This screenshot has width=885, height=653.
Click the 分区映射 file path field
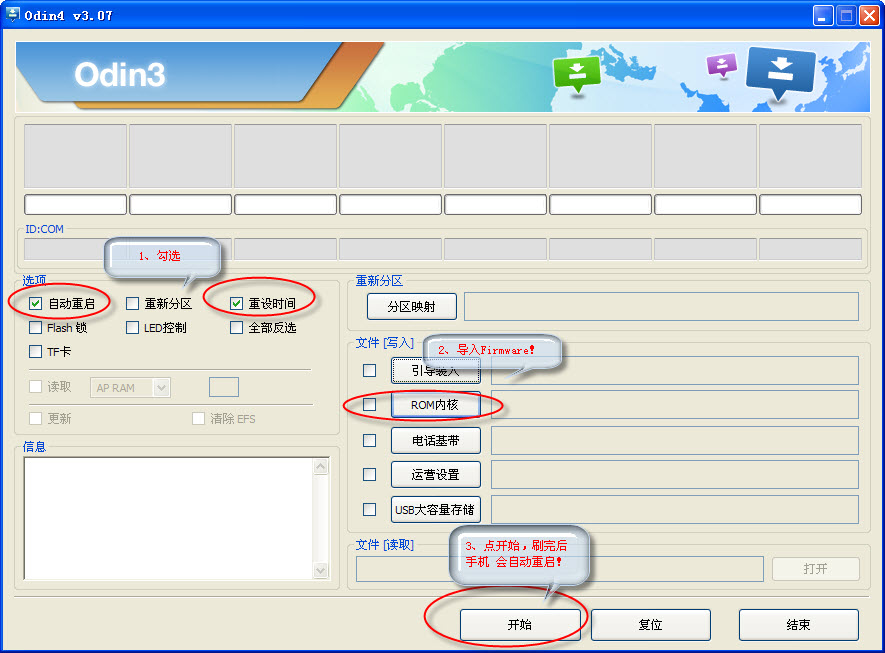(x=661, y=306)
